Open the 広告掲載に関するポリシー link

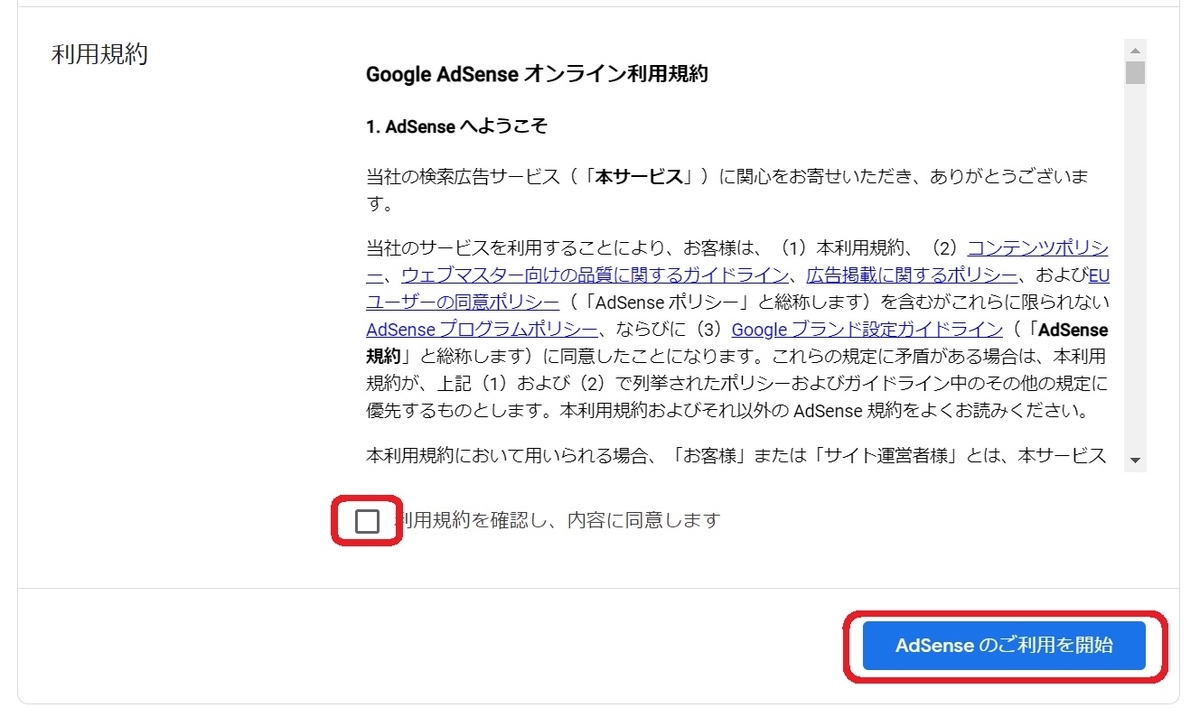[912, 274]
